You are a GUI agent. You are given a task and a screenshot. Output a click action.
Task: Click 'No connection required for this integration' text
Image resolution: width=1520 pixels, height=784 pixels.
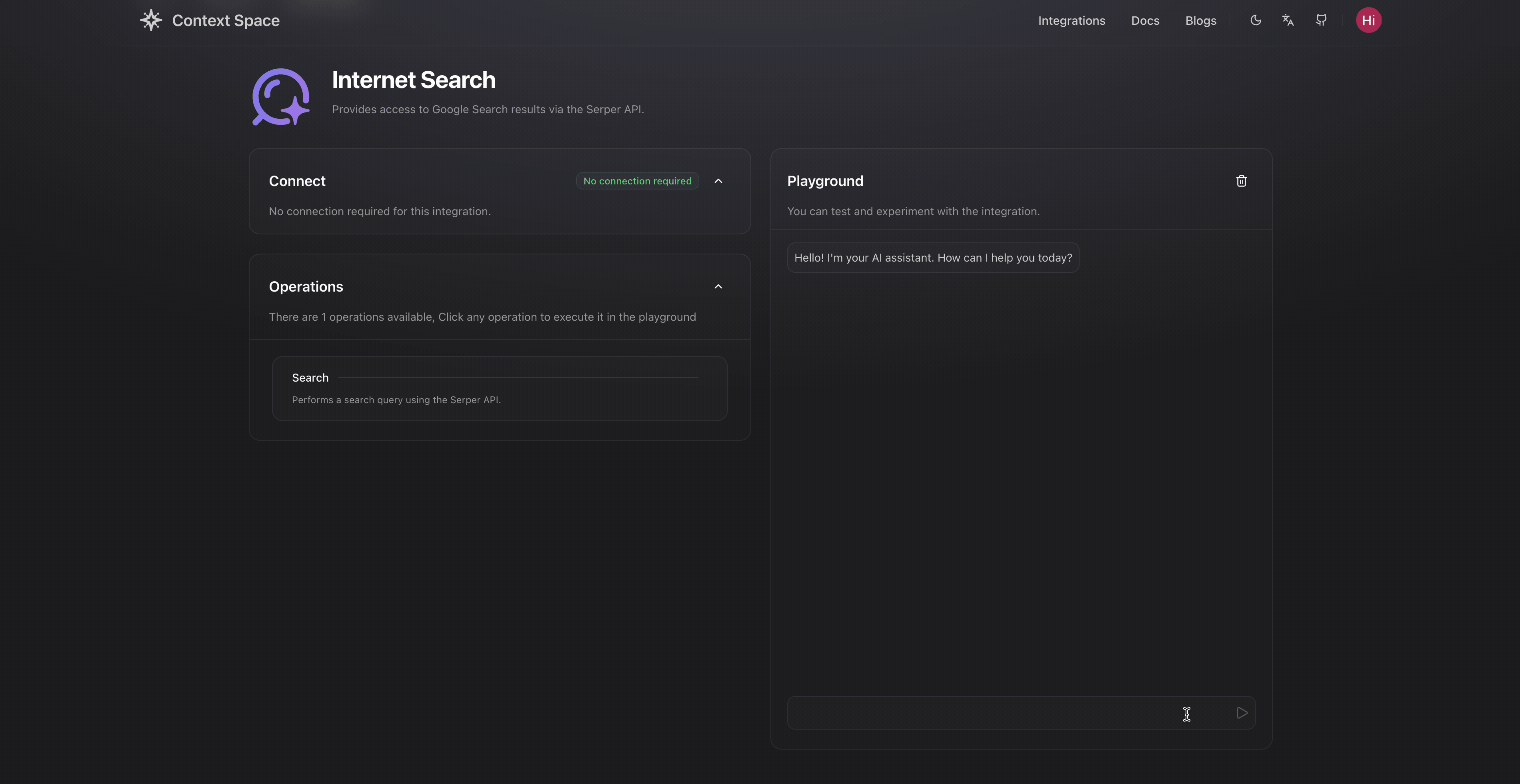[x=380, y=211]
